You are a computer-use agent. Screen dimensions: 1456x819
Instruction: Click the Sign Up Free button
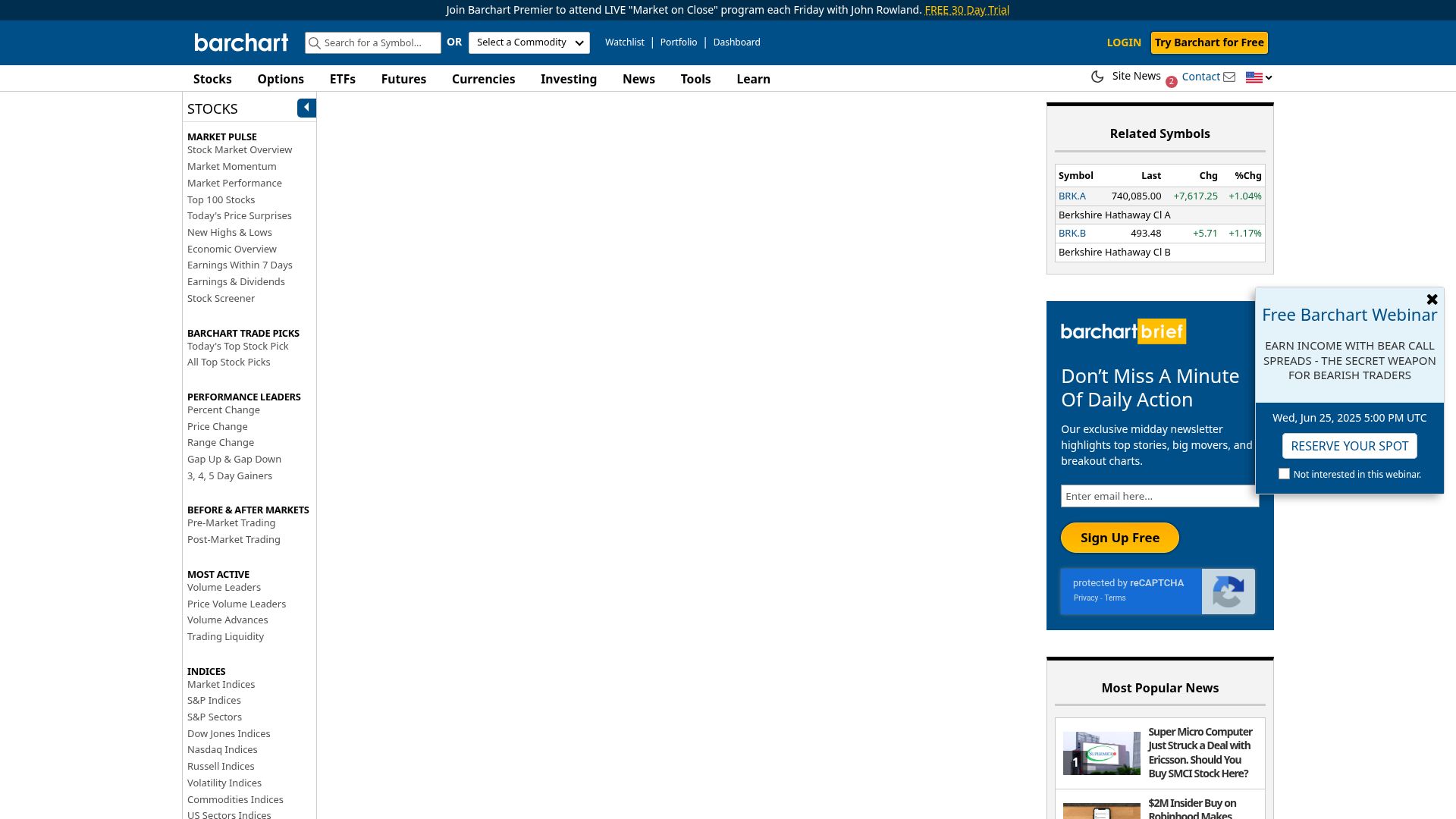point(1119,538)
